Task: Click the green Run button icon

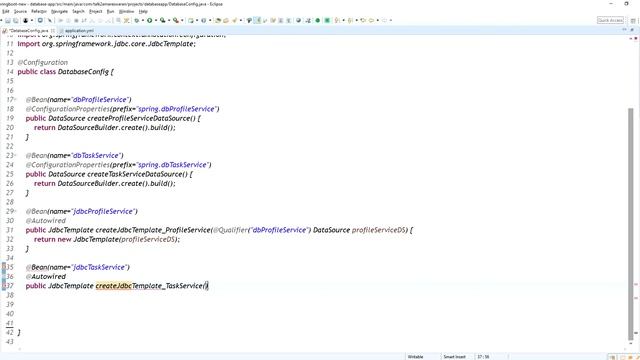Action: pyautogui.click(x=150, y=20)
